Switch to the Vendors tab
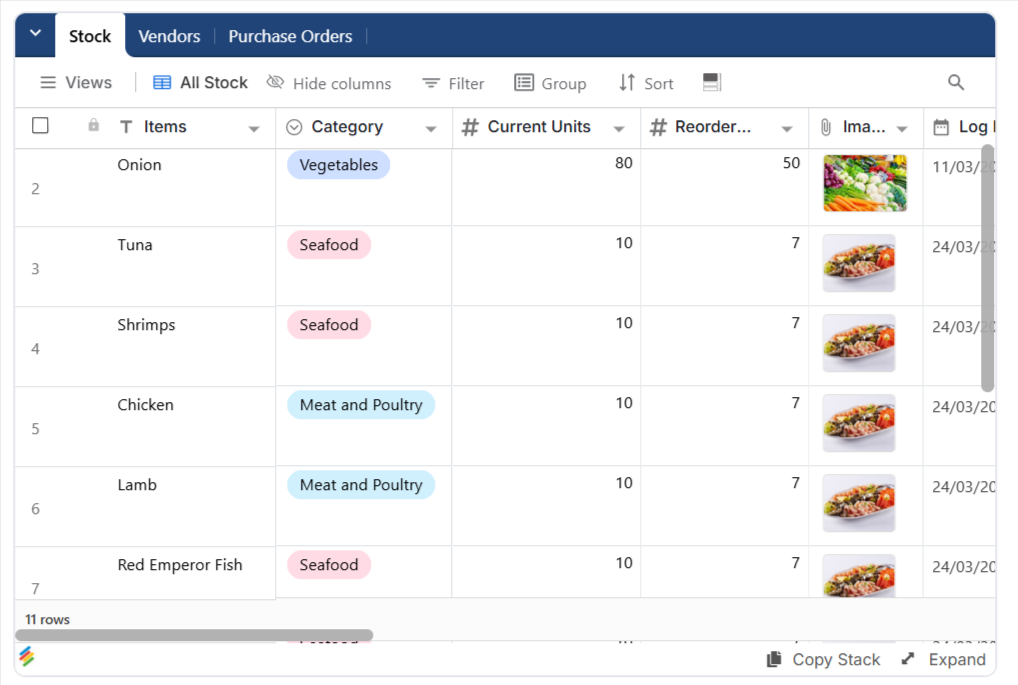 [x=169, y=36]
